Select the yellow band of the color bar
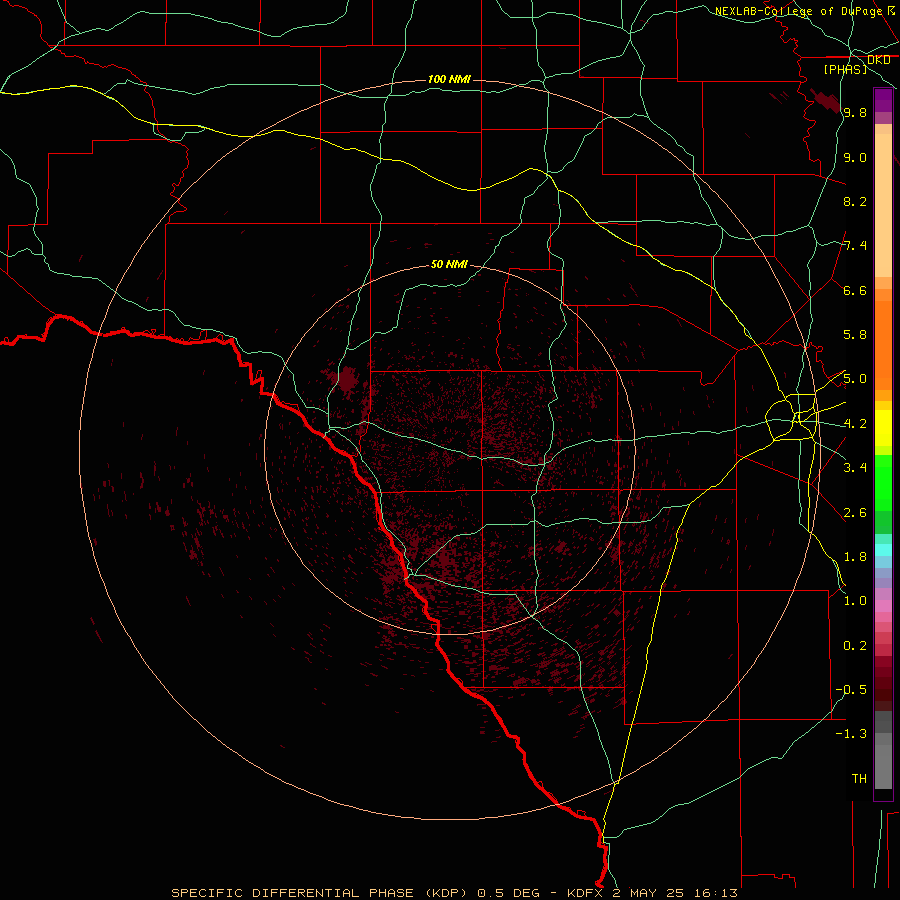Screen dimensions: 900x900 pos(883,428)
